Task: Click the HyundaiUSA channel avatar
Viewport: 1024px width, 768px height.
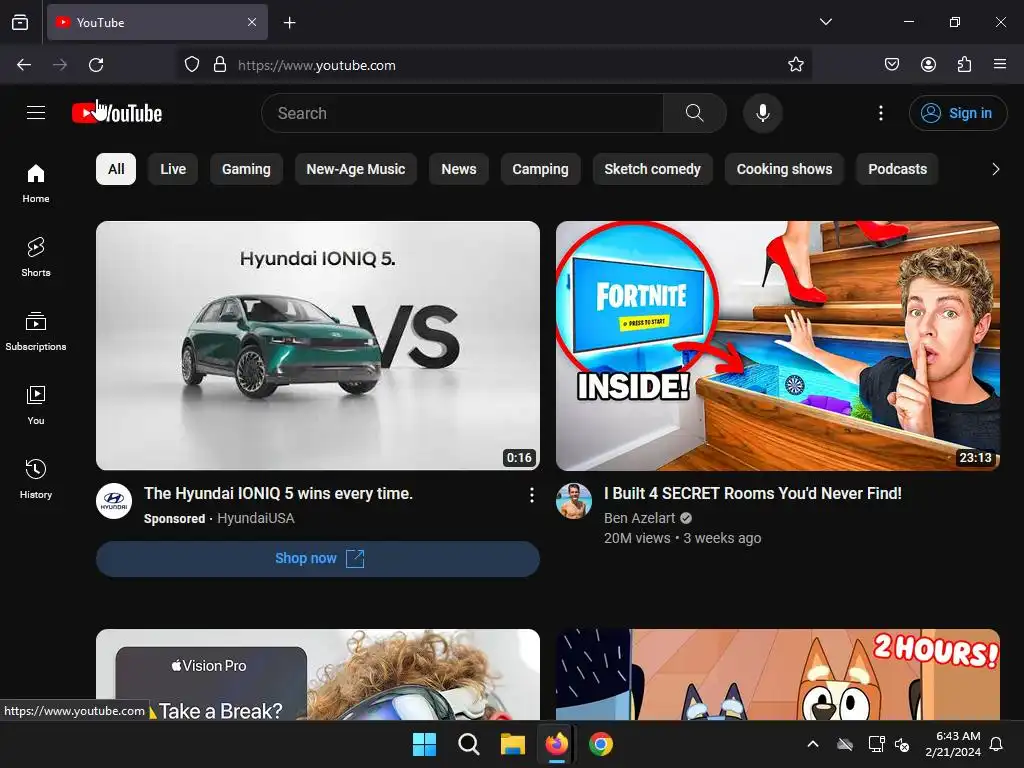Action: (114, 501)
